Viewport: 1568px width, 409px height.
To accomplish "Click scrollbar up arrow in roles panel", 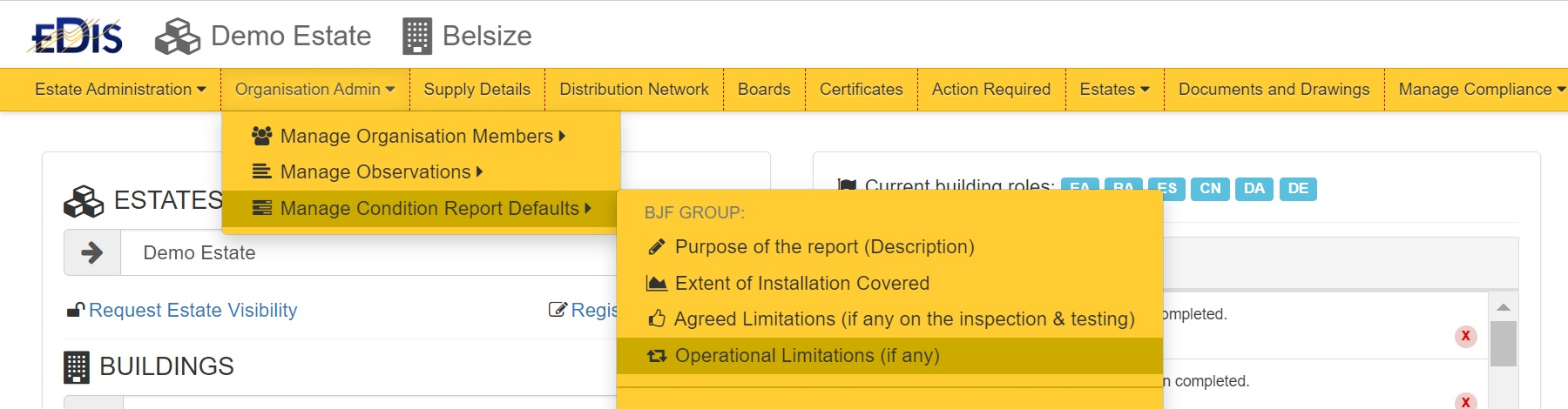I will click(1503, 307).
